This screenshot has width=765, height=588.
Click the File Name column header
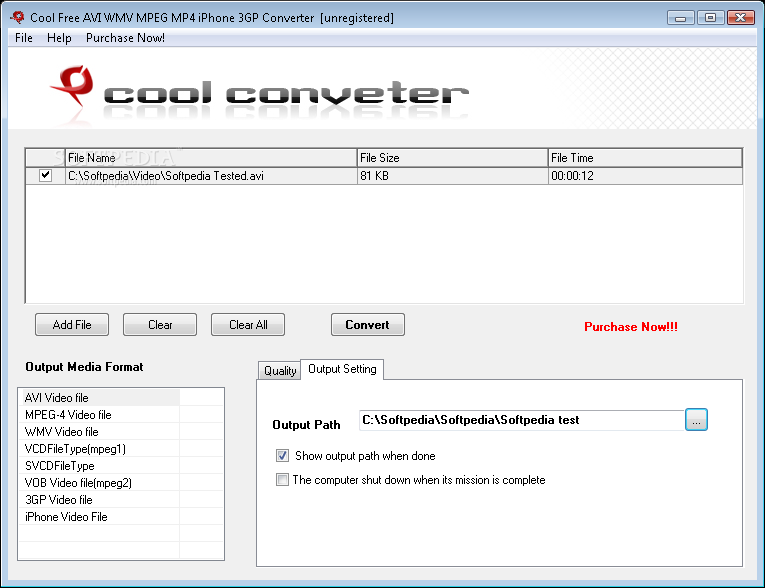[211, 158]
